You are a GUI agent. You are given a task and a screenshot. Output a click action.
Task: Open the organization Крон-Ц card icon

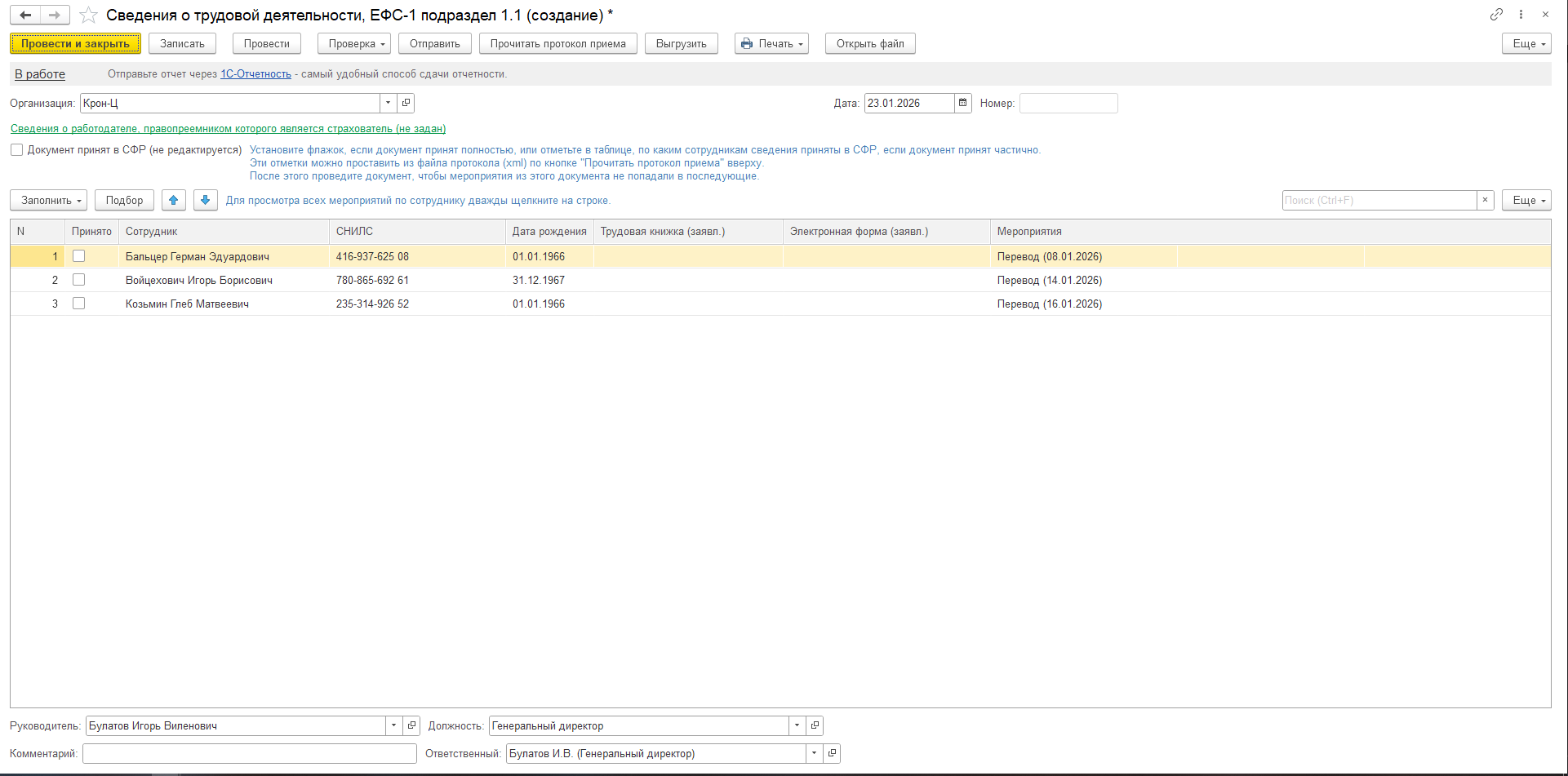coord(406,104)
